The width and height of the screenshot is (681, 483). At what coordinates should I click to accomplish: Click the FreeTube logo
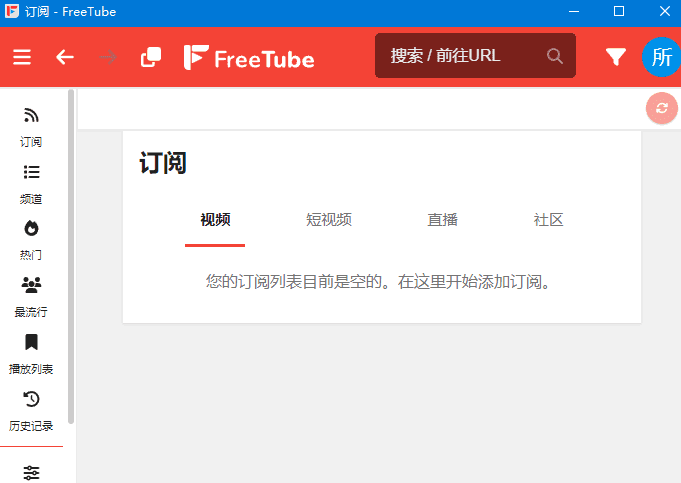(249, 57)
